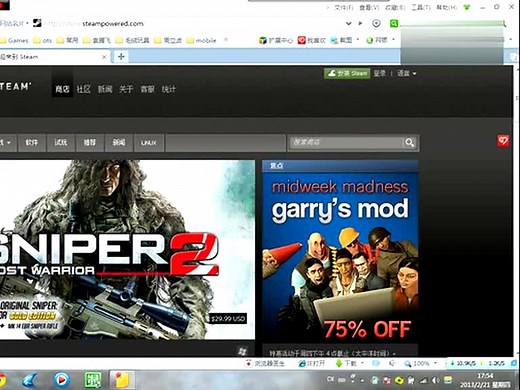Screen dimensions: 520x390
Task: Open the 查看(V) menu
Action: click(x=369, y=7)
